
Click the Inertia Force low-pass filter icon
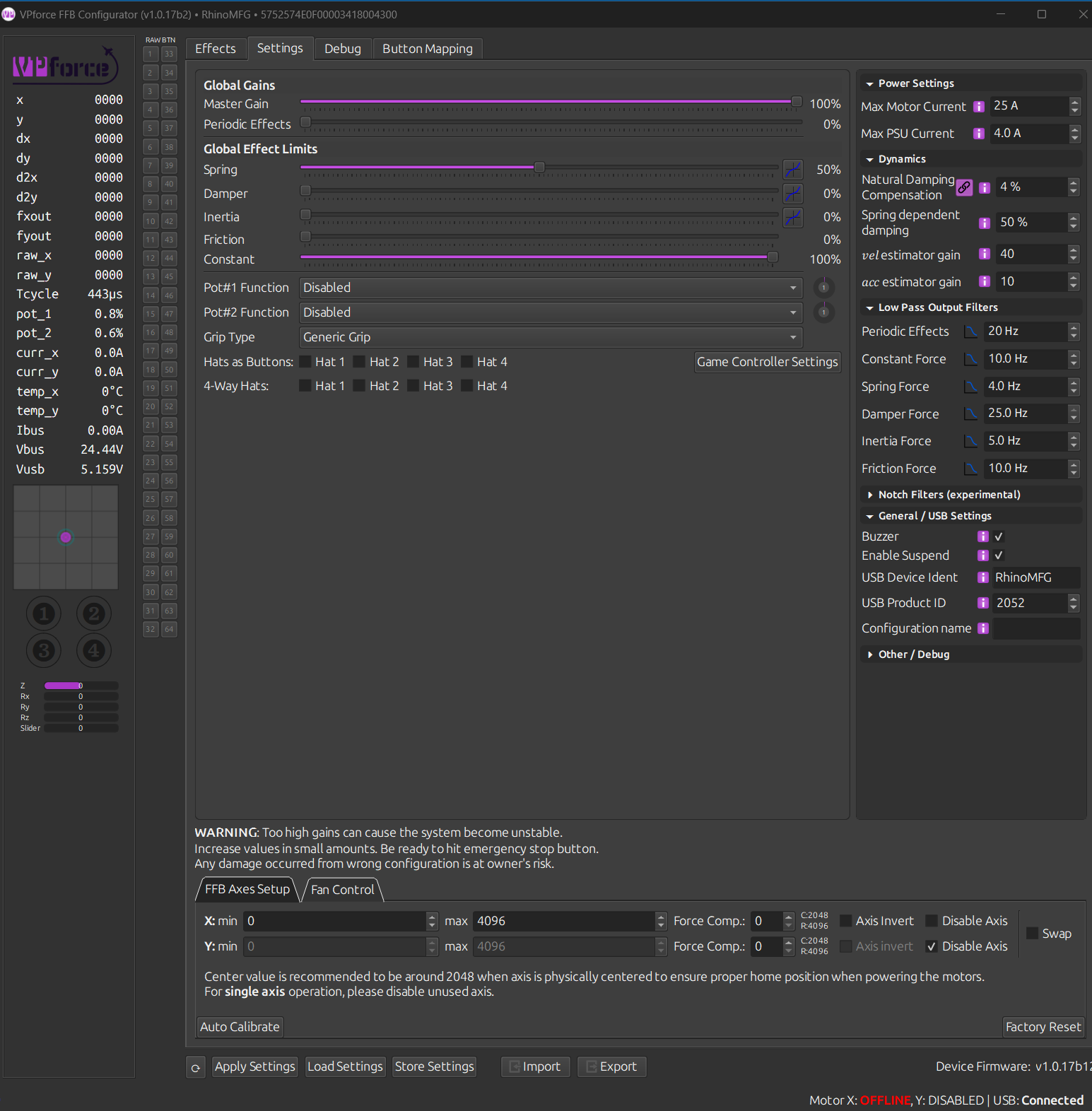point(972,441)
